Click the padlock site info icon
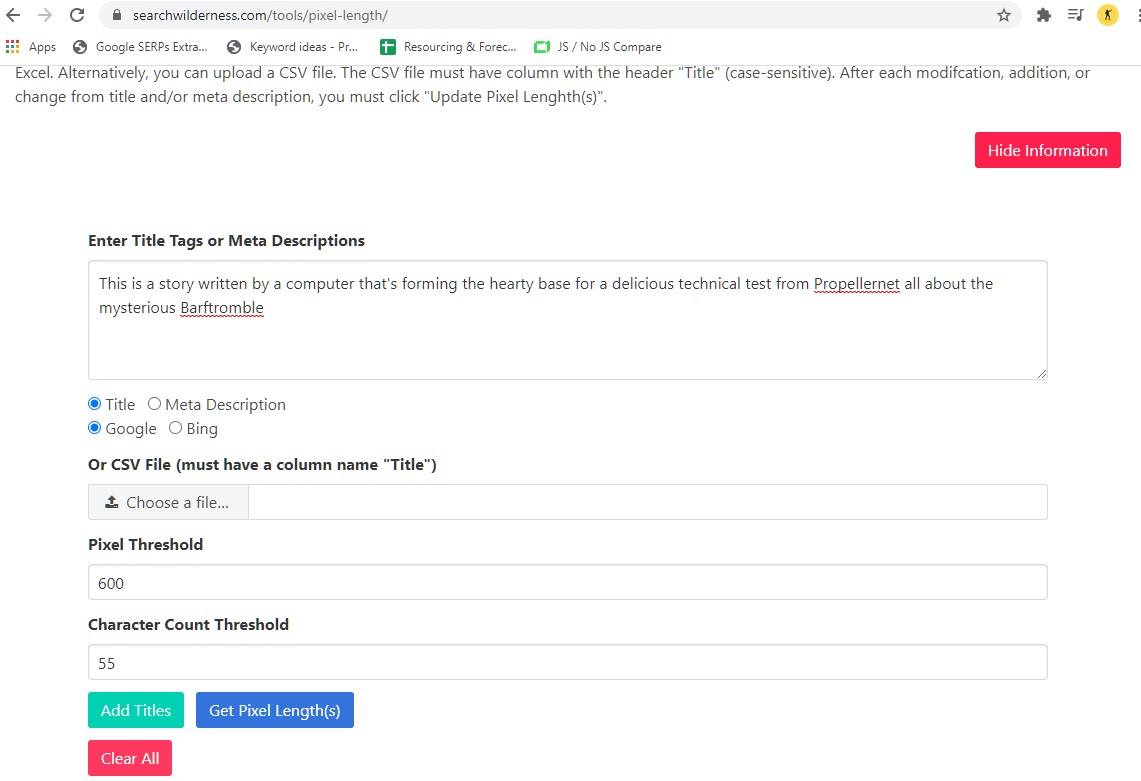Screen dimensions: 1141x781 [x=116, y=15]
